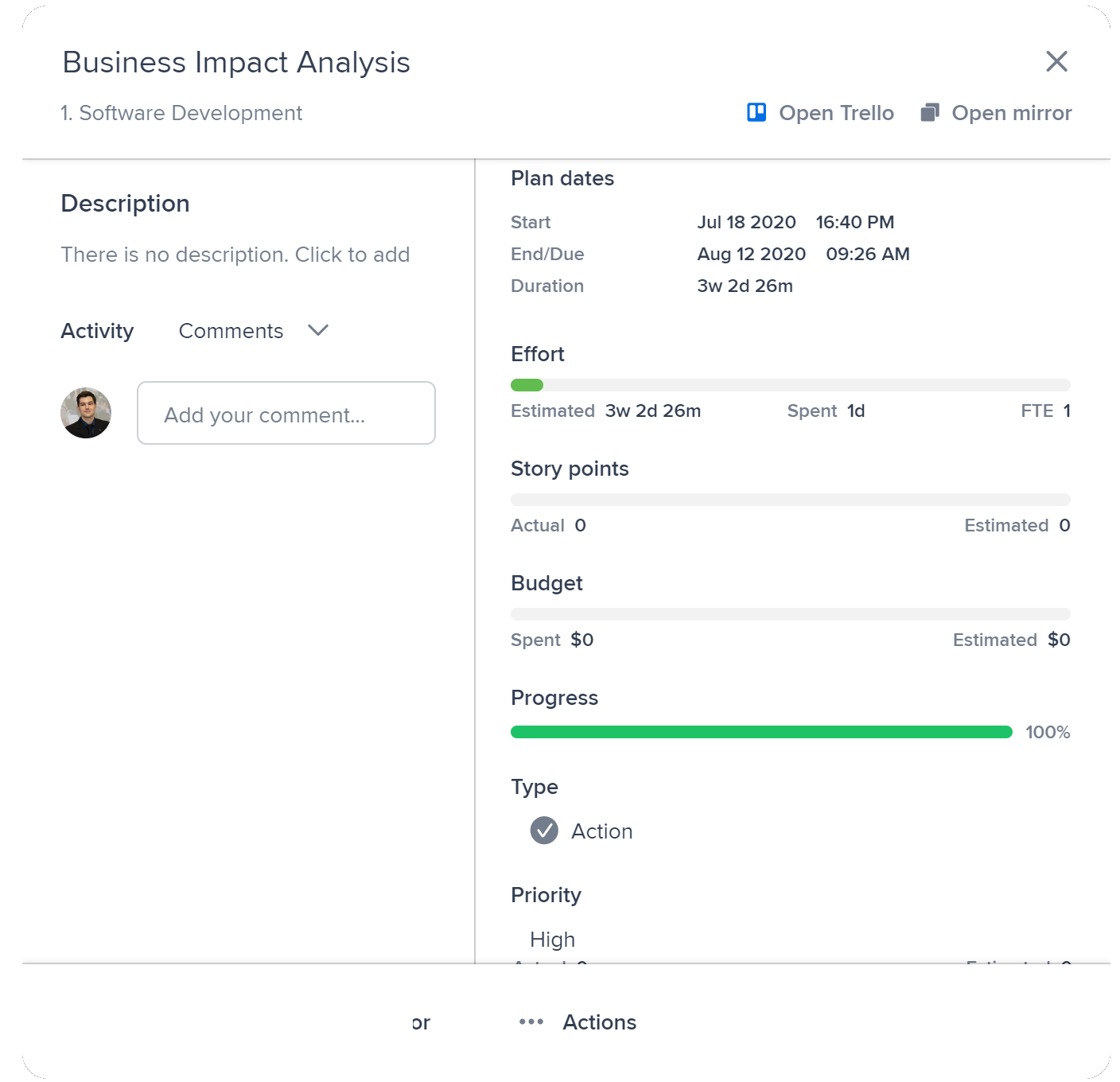1120x1082 pixels.
Task: Click description placeholder to add text
Action: [x=235, y=255]
